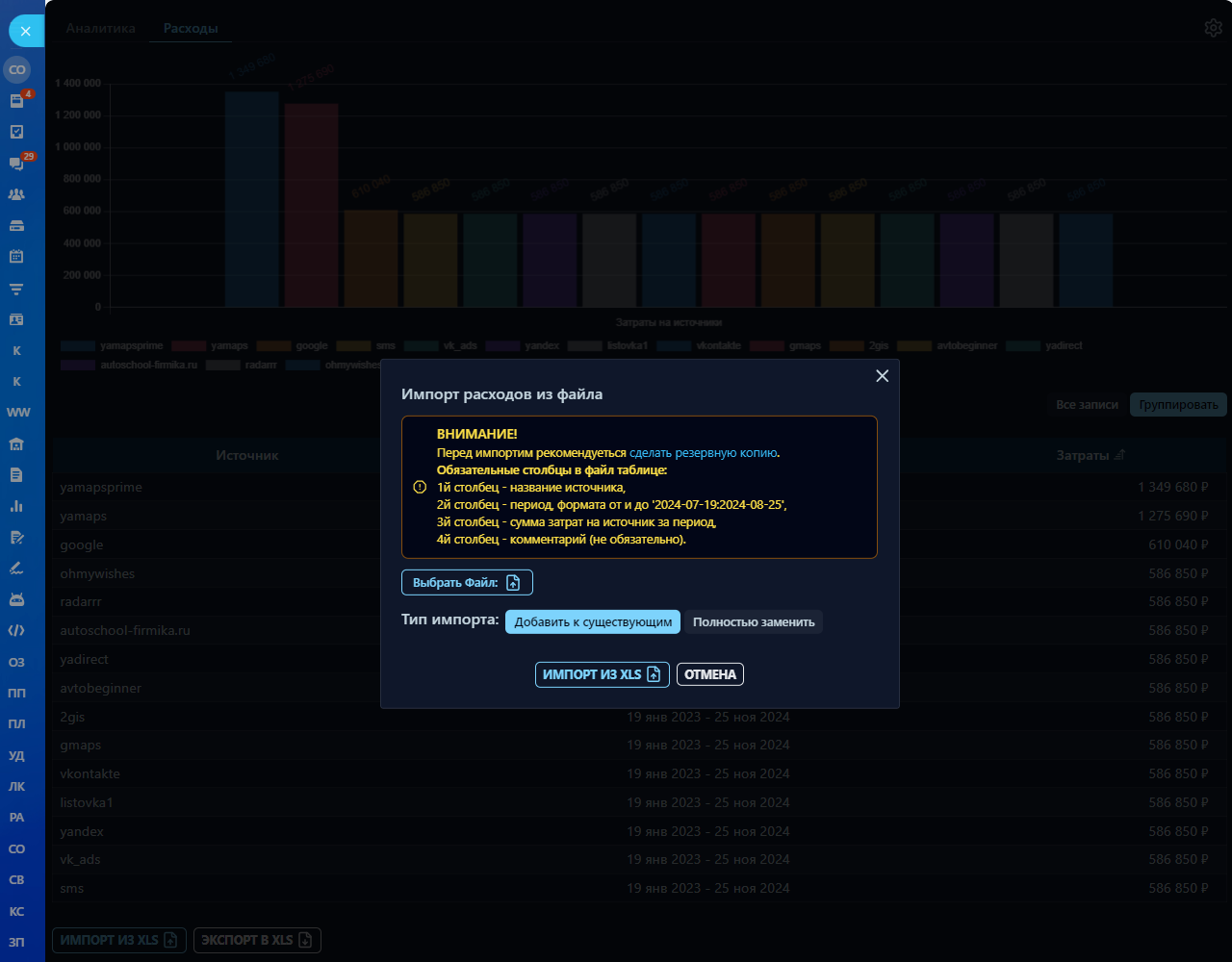Open the bank building icon in sidebar

(x=16, y=443)
